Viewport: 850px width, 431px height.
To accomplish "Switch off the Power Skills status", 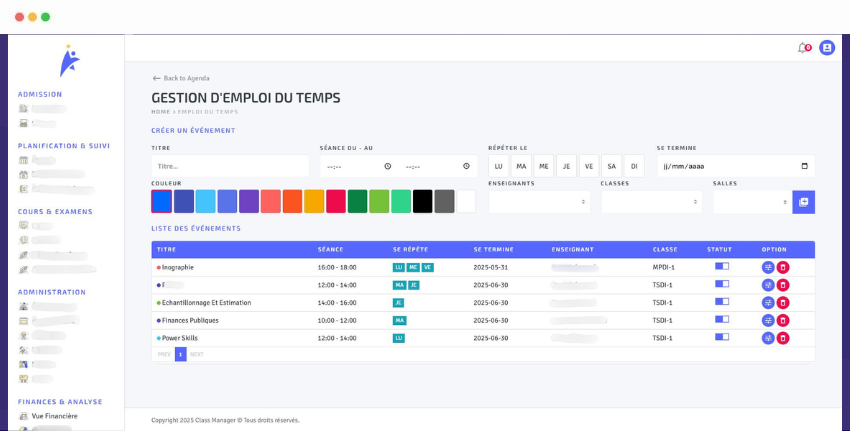I will pos(722,337).
